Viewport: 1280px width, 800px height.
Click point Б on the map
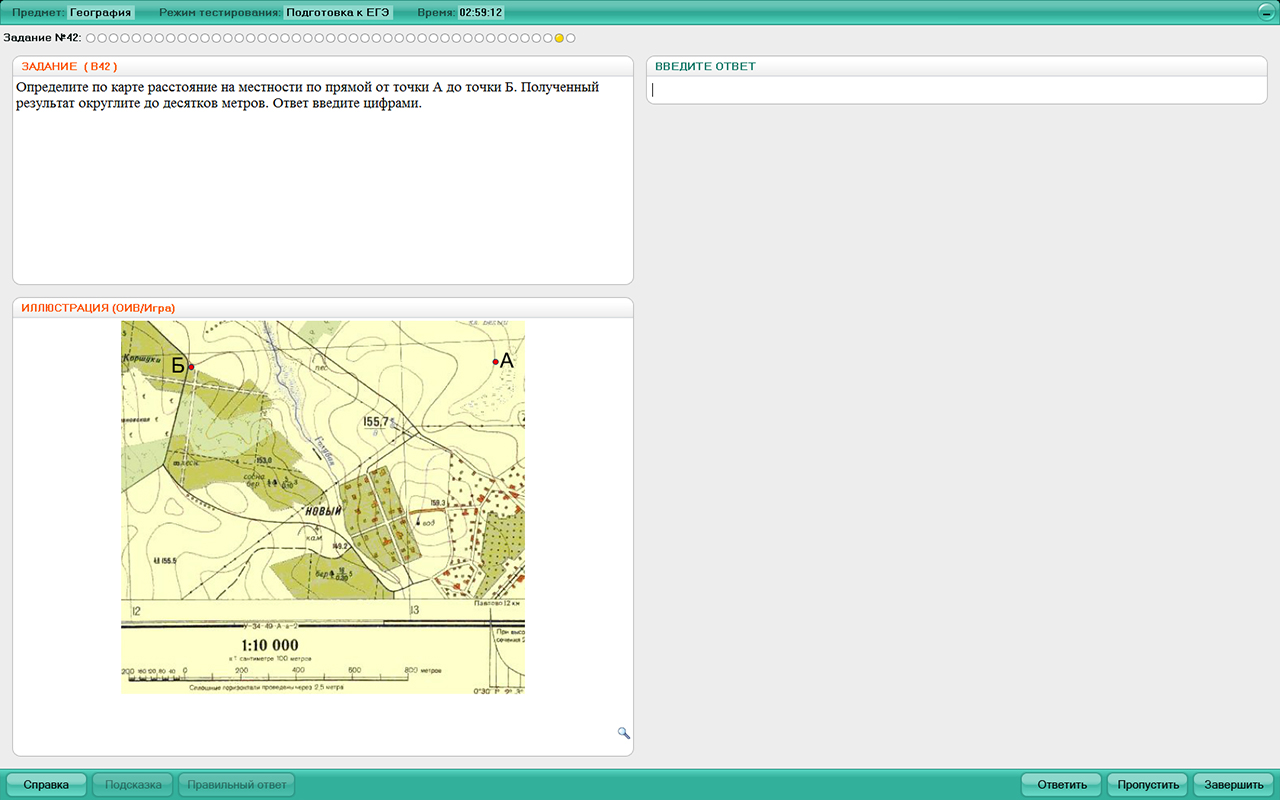191,367
